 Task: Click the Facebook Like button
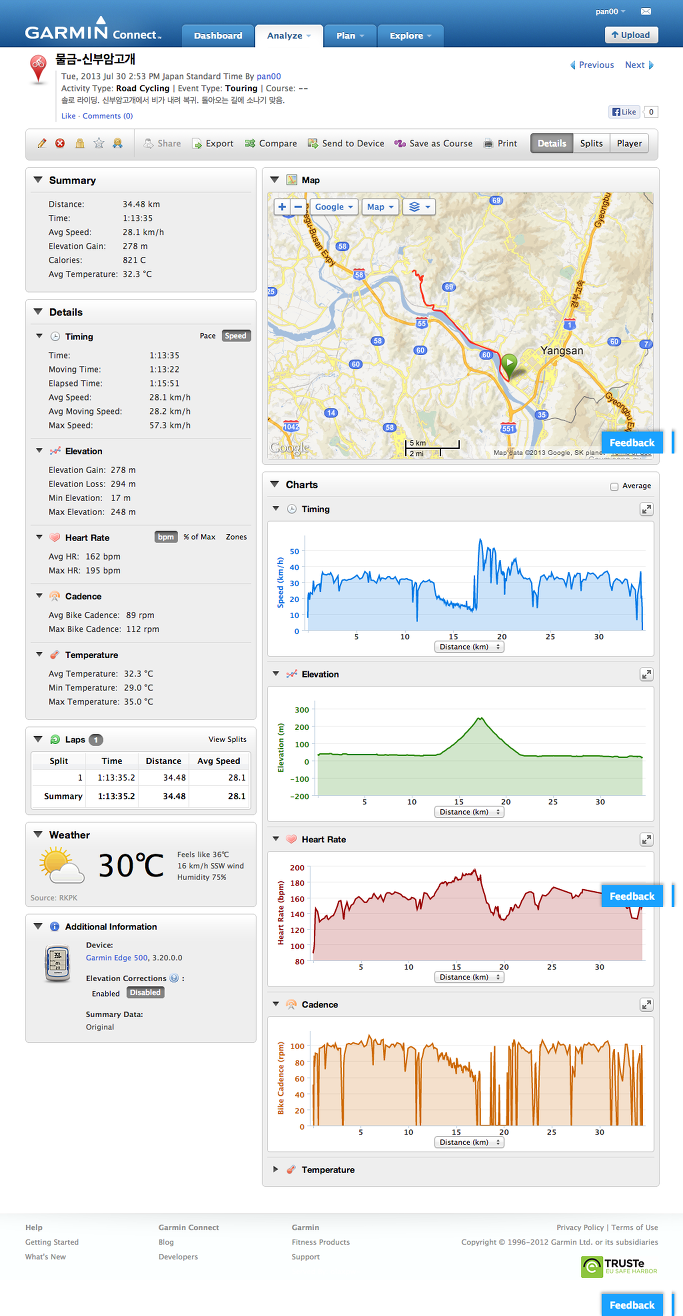pos(624,112)
